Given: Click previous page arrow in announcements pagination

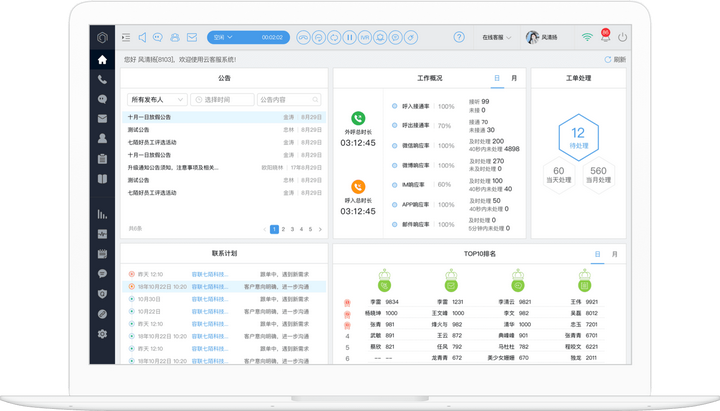Looking at the screenshot, I should 265,229.
